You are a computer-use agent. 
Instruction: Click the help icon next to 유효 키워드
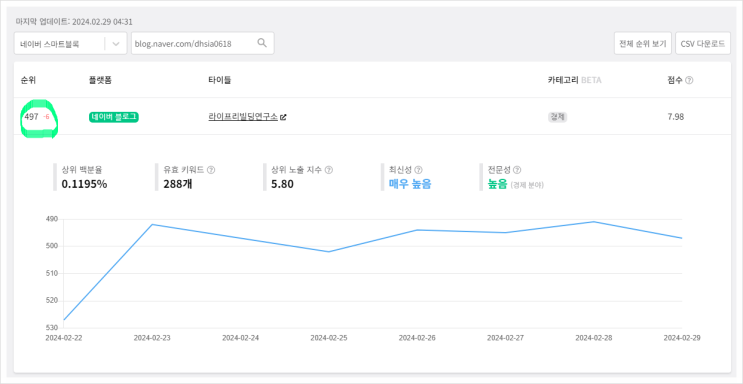coord(211,170)
